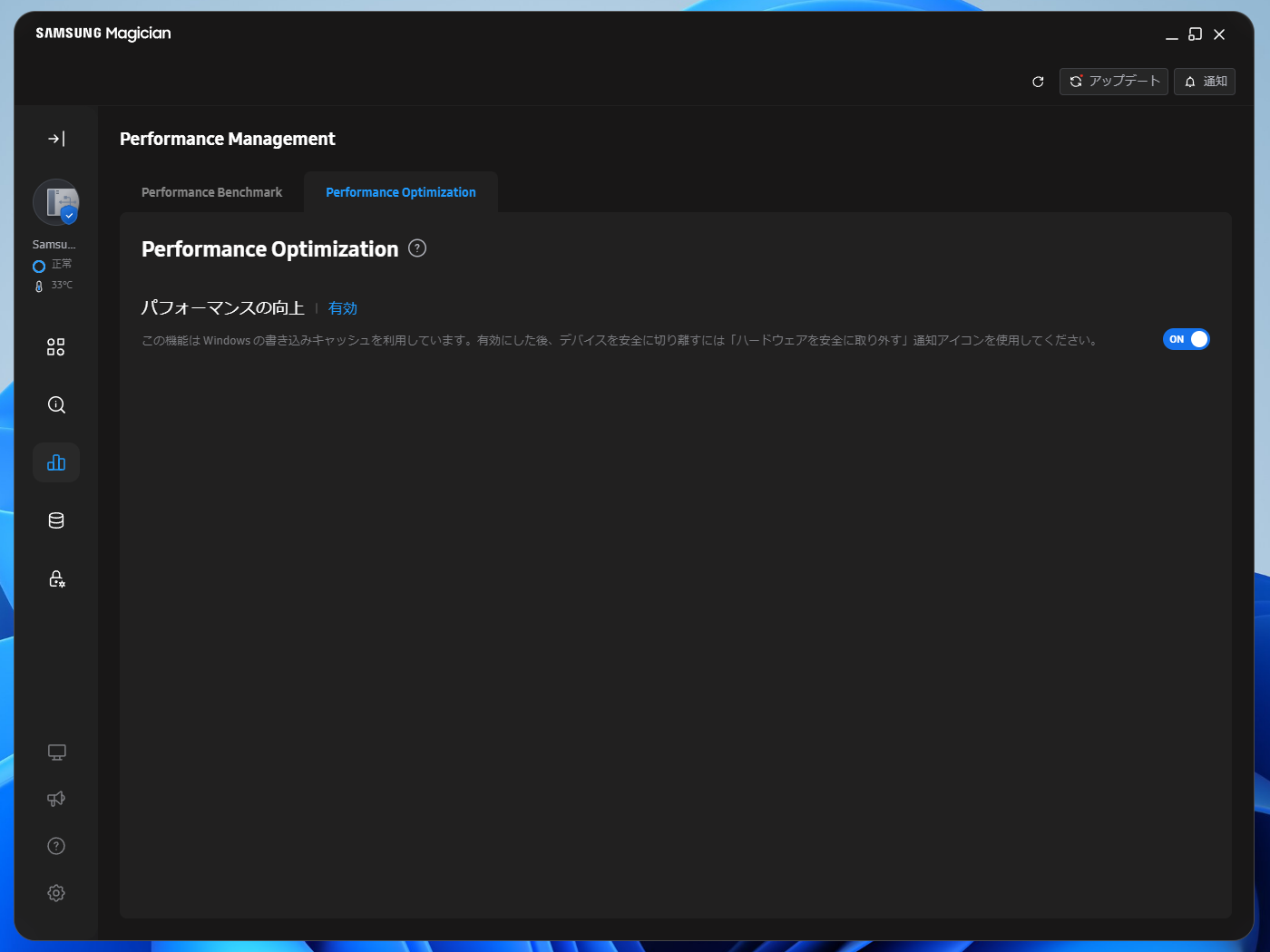Open help question mark in sidebar
This screenshot has width=1270, height=952.
pyautogui.click(x=56, y=846)
